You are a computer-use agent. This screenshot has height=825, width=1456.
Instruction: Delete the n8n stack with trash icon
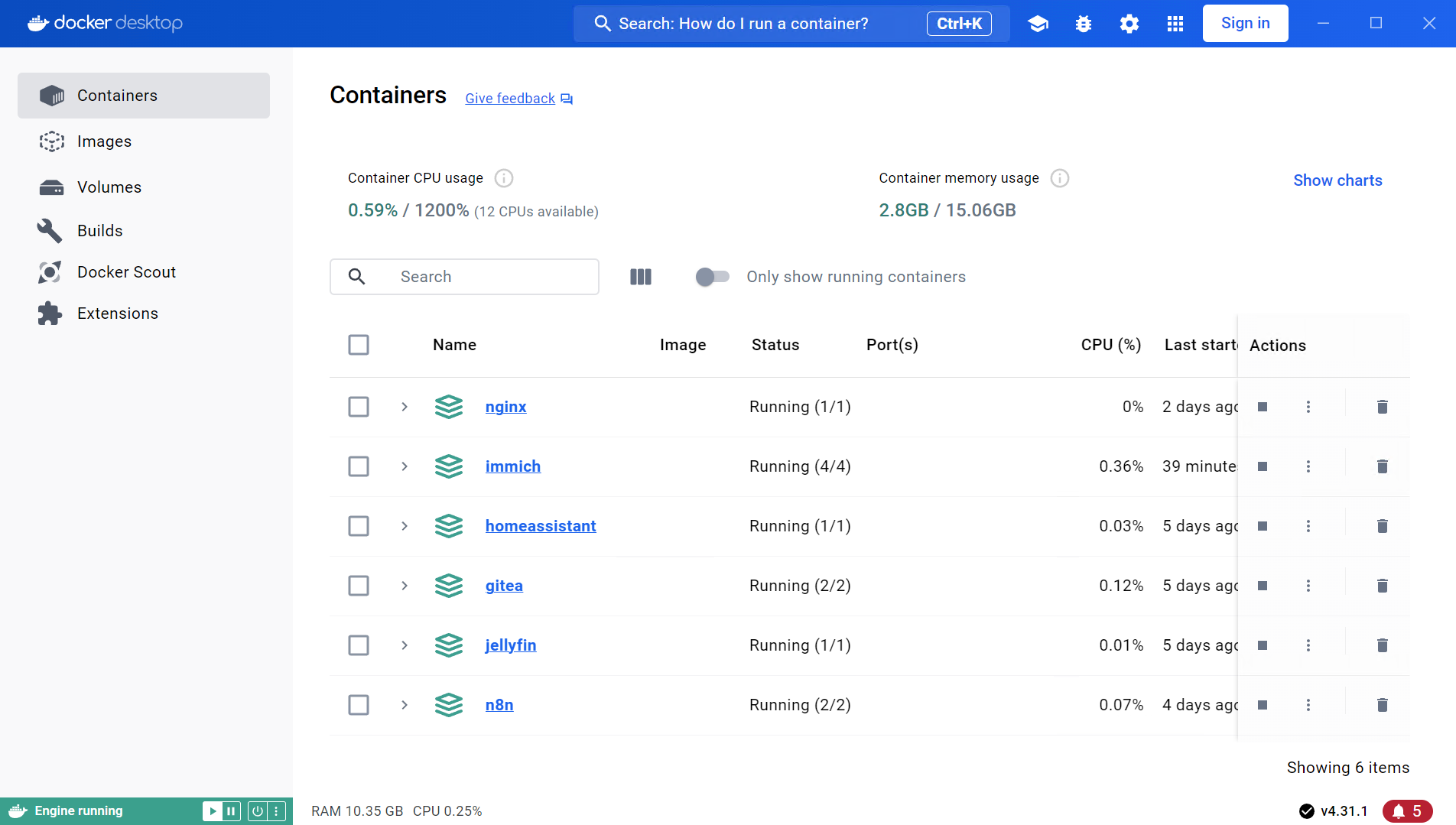(x=1383, y=705)
